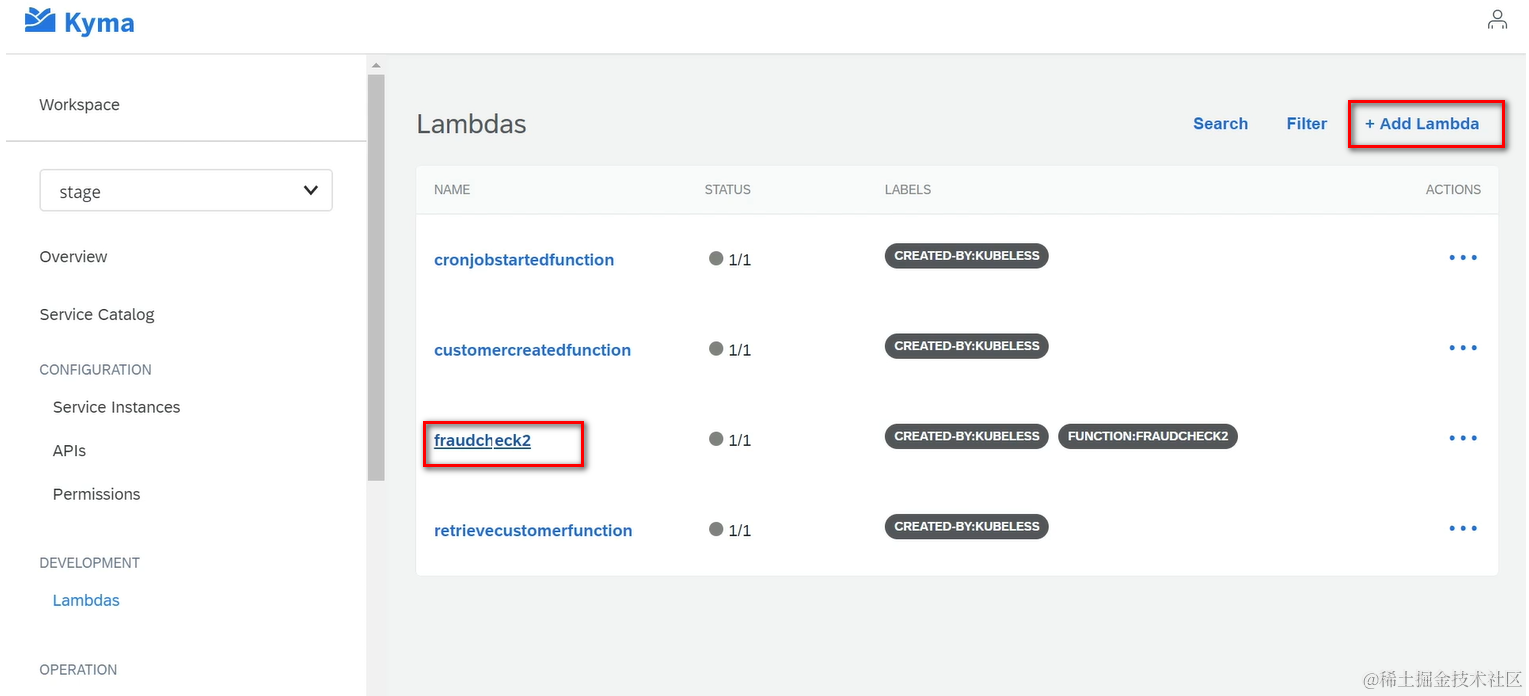Image resolution: width=1529 pixels, height=696 pixels.
Task: Select Lambdas in Development section
Action: pyautogui.click(x=86, y=600)
